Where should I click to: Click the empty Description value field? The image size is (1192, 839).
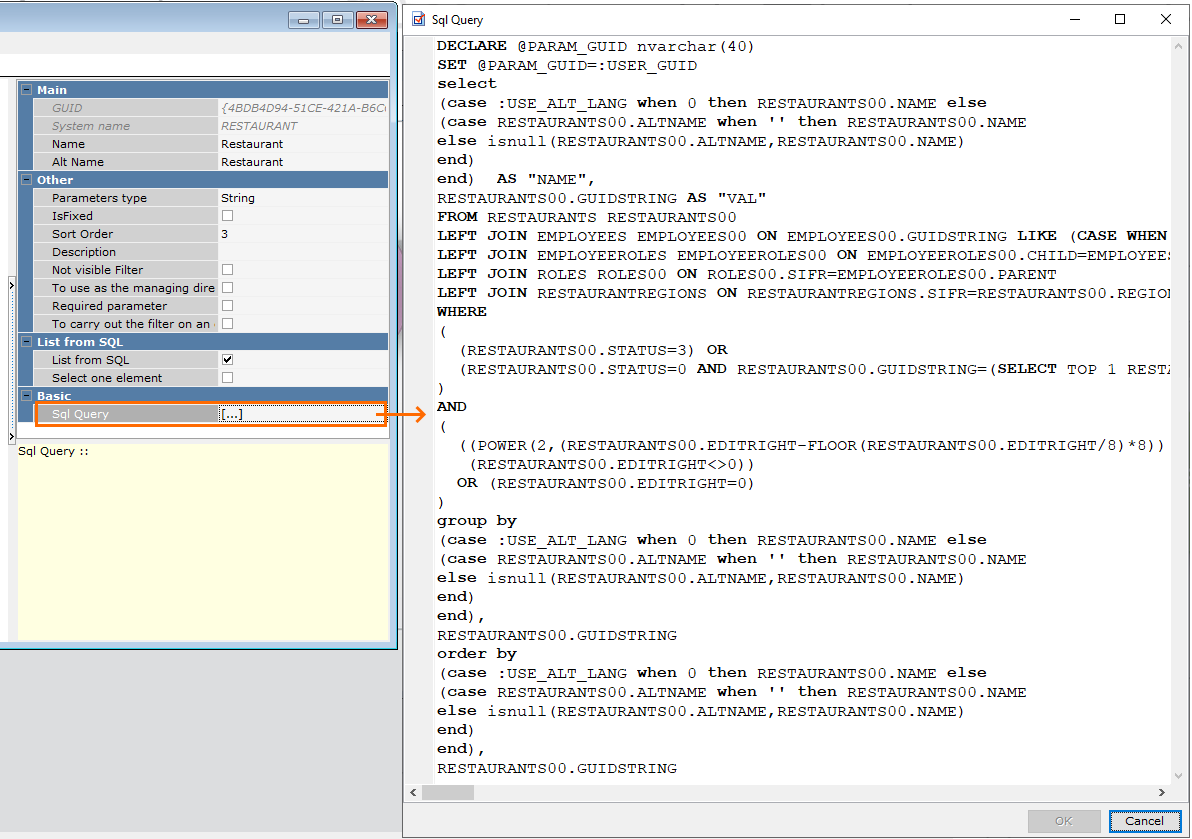pos(303,252)
